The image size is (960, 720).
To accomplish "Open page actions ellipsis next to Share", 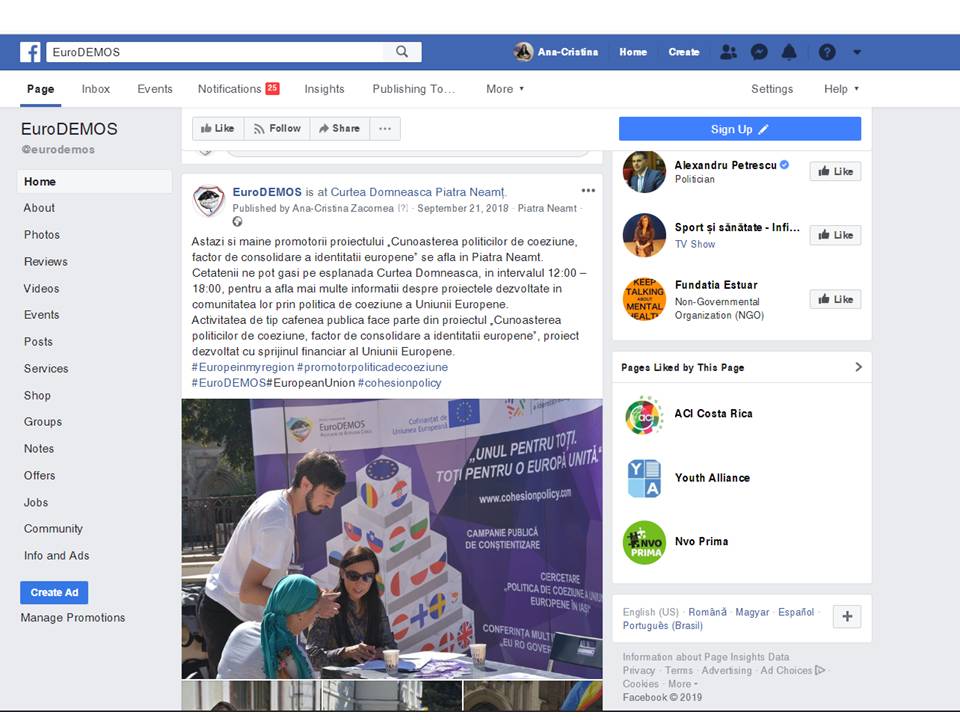I will (385, 129).
